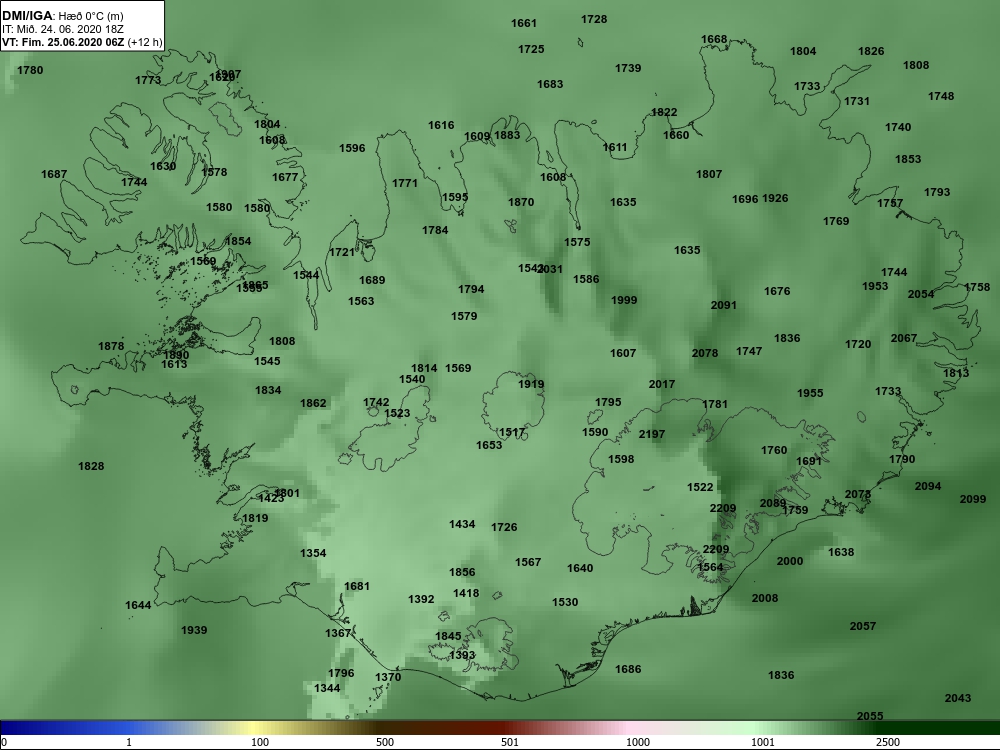This screenshot has height=750, width=1000.
Task: Click the 1955 map value
Action: 810,393
